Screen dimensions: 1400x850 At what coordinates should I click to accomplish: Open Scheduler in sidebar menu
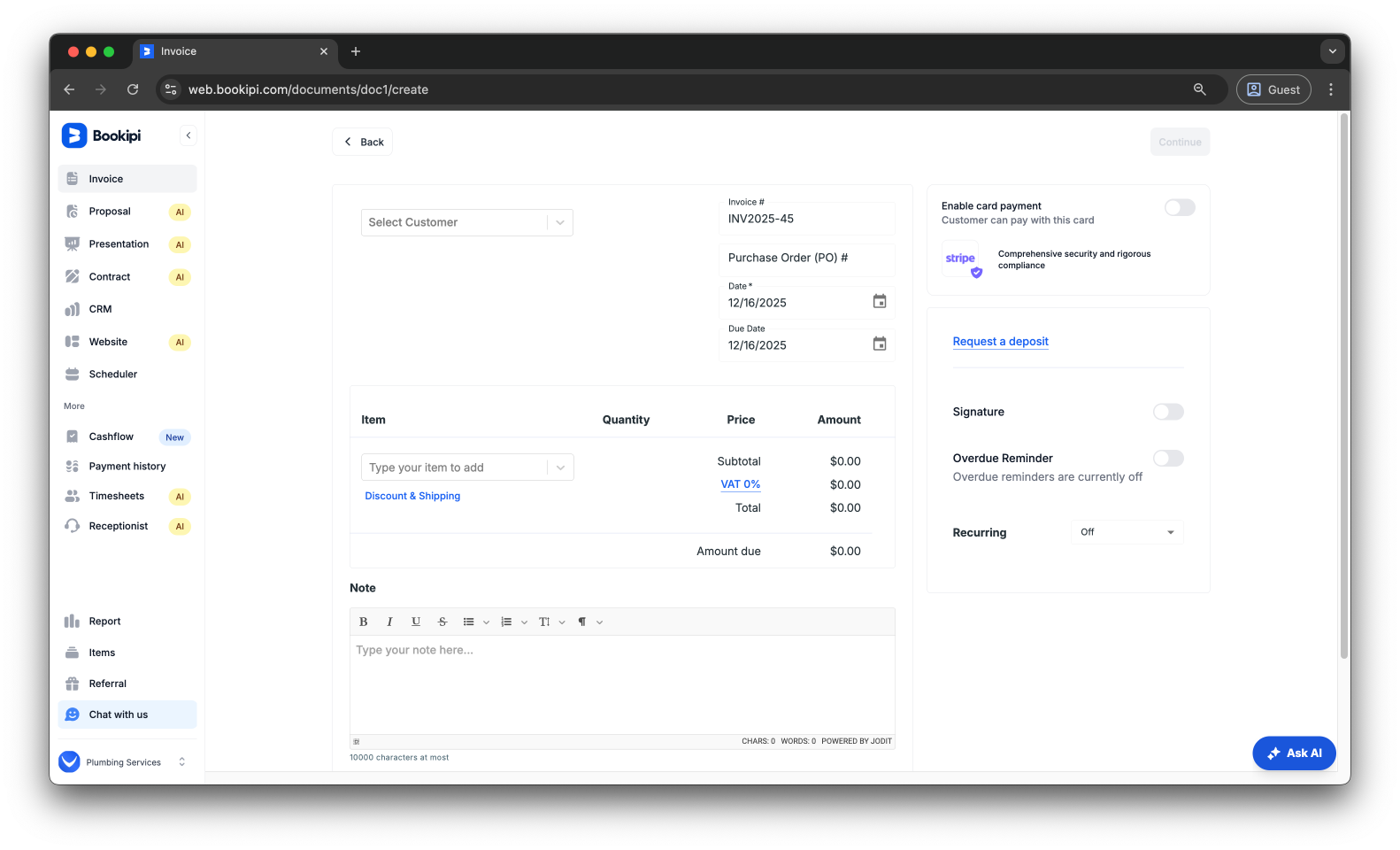127,375
